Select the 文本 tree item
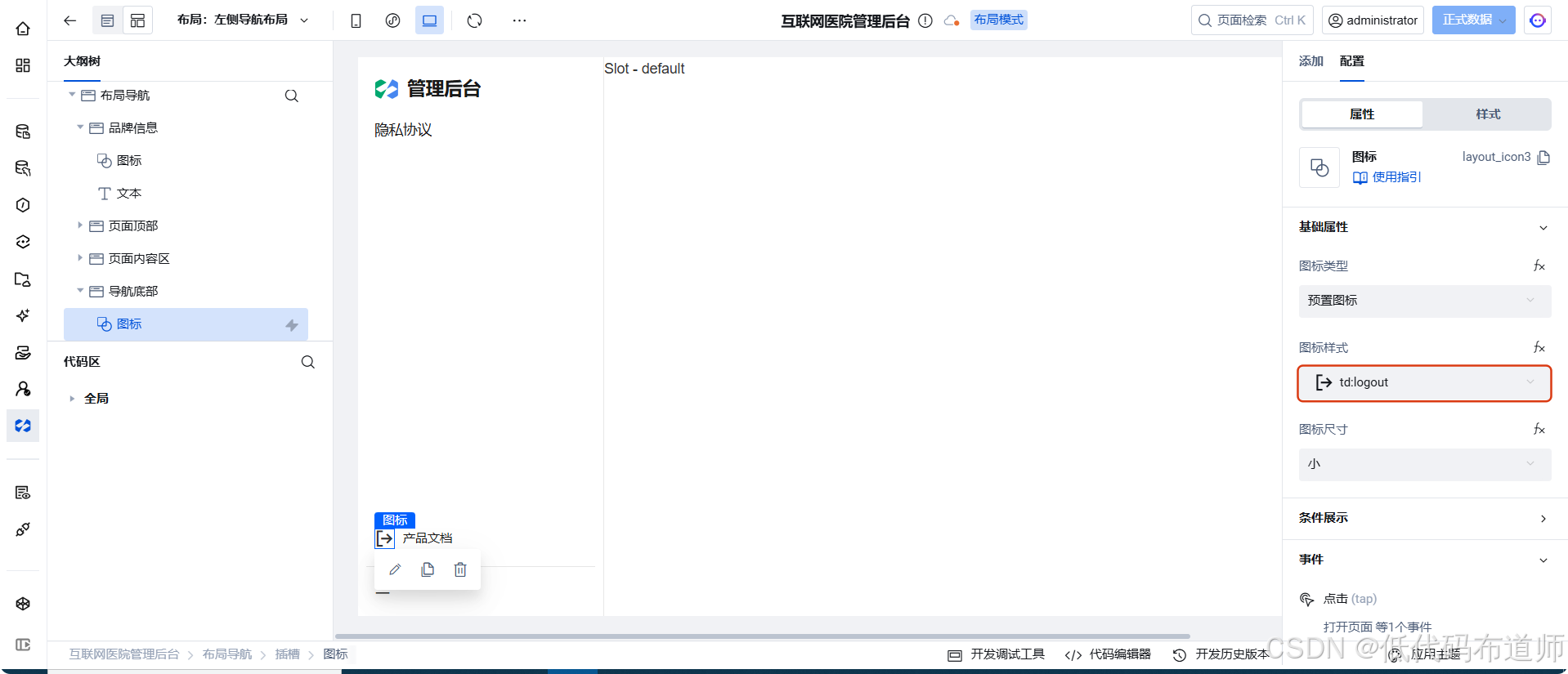 coord(129,194)
